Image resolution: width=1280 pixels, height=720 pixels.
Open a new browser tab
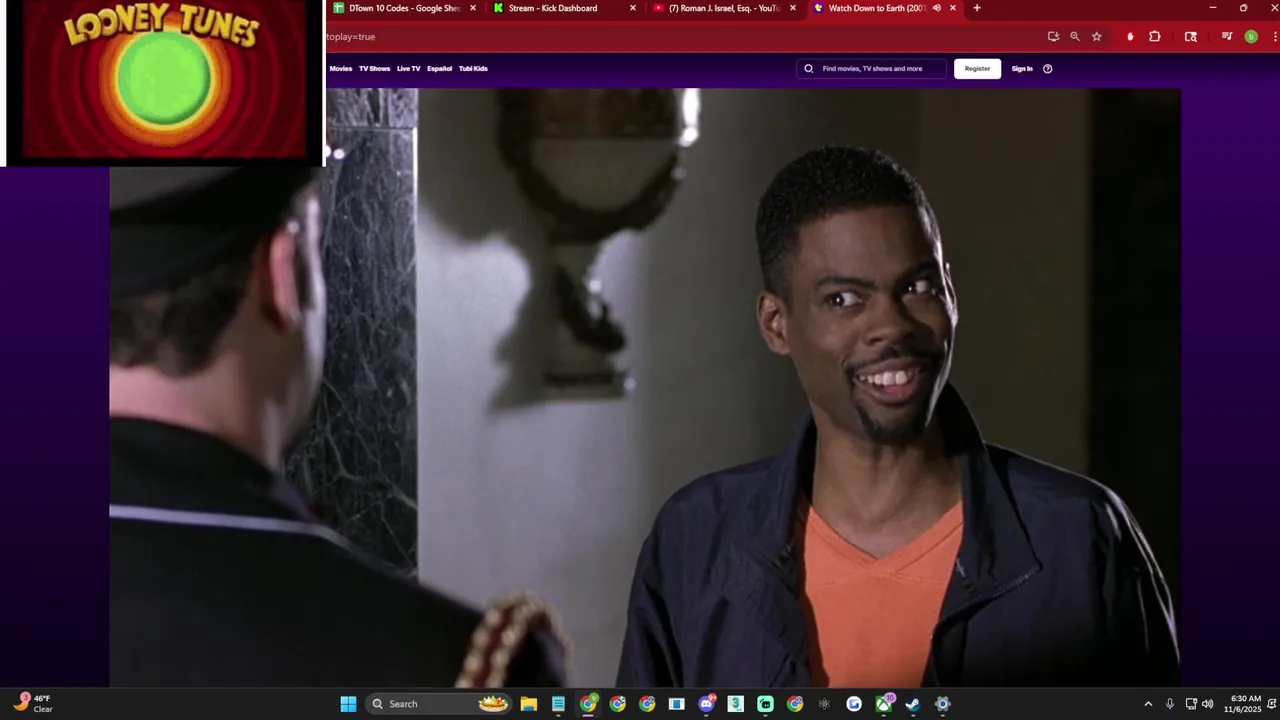(x=977, y=8)
